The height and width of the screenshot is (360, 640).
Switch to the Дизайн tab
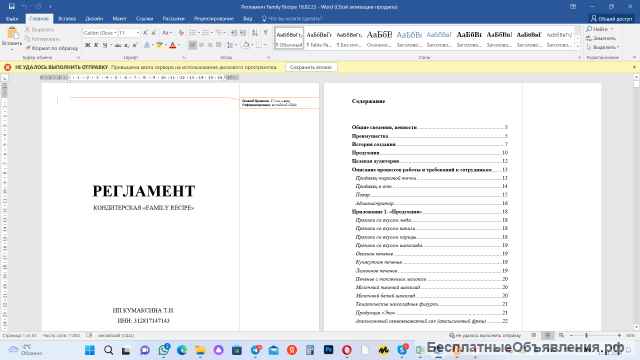(x=94, y=19)
